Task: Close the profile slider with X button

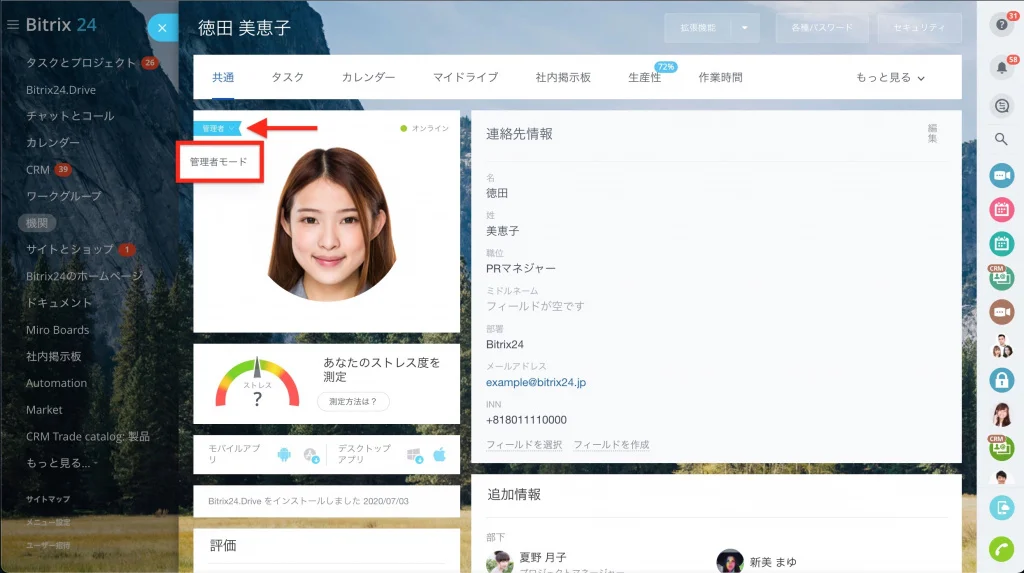Action: 162,28
